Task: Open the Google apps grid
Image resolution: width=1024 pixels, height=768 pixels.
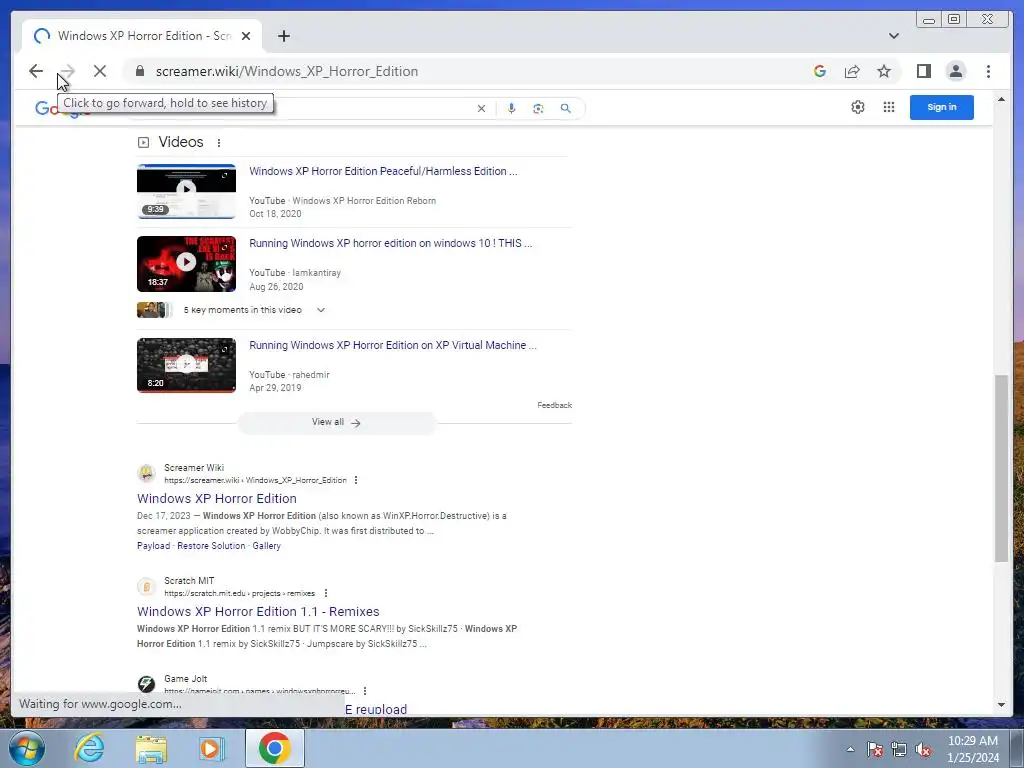Action: (x=889, y=107)
